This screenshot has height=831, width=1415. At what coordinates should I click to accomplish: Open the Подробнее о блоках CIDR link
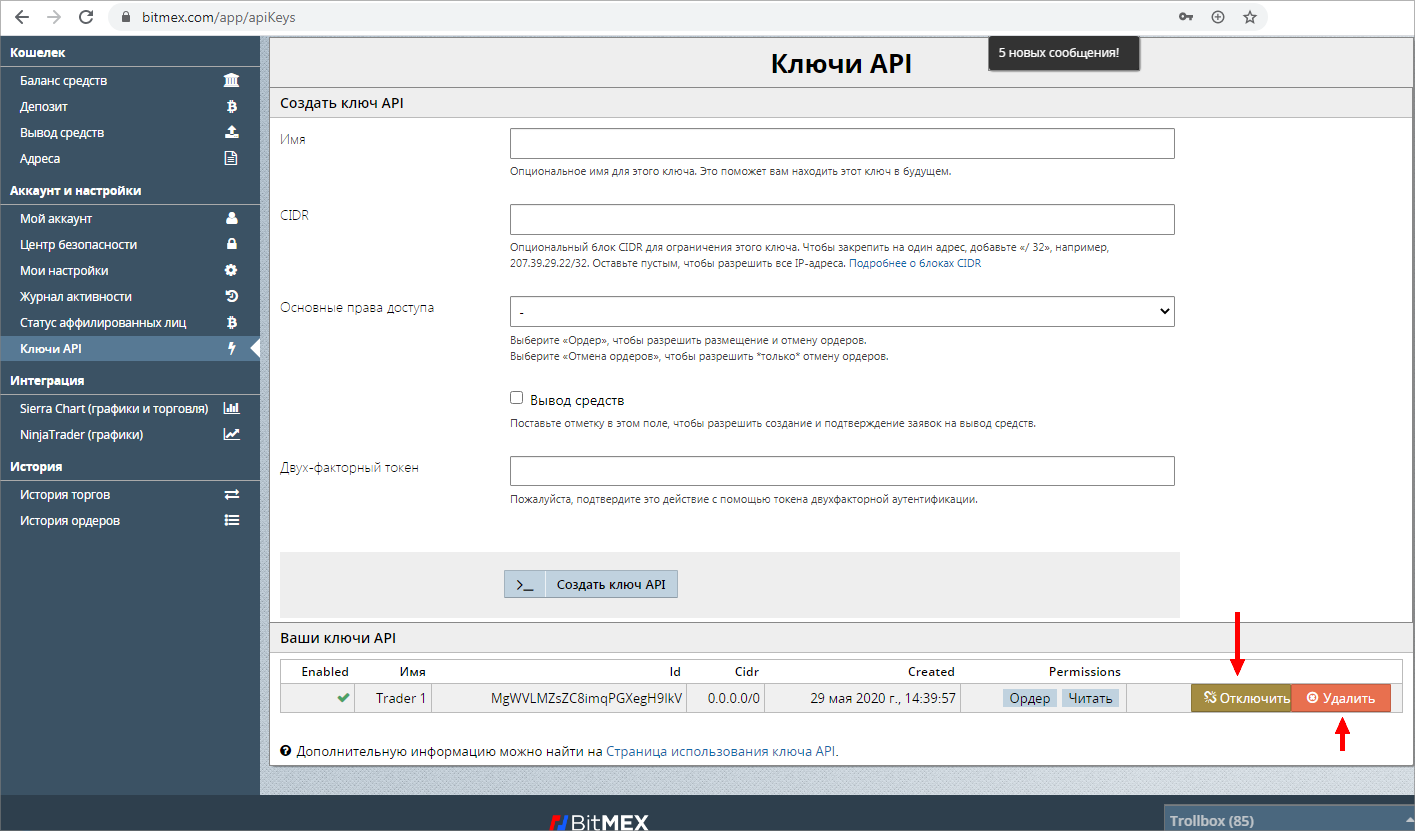coord(914,264)
